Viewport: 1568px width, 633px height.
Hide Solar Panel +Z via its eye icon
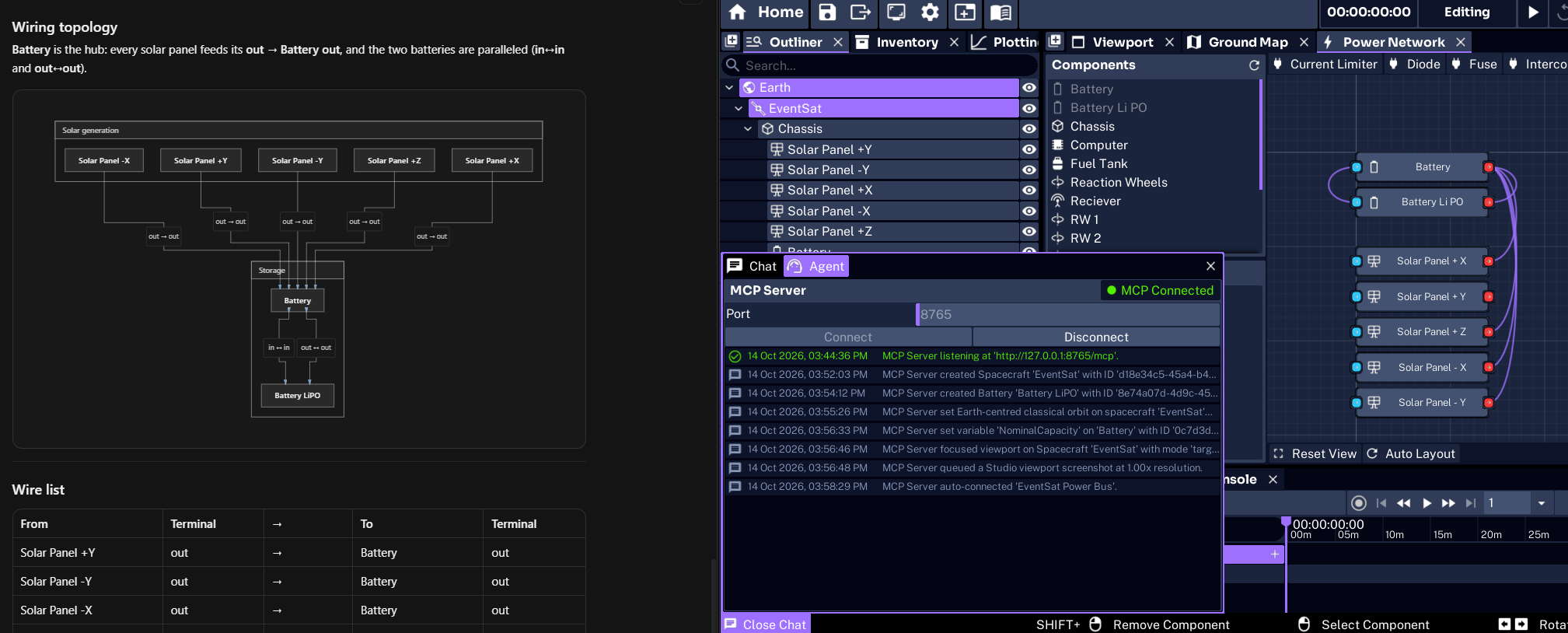pos(1029,232)
